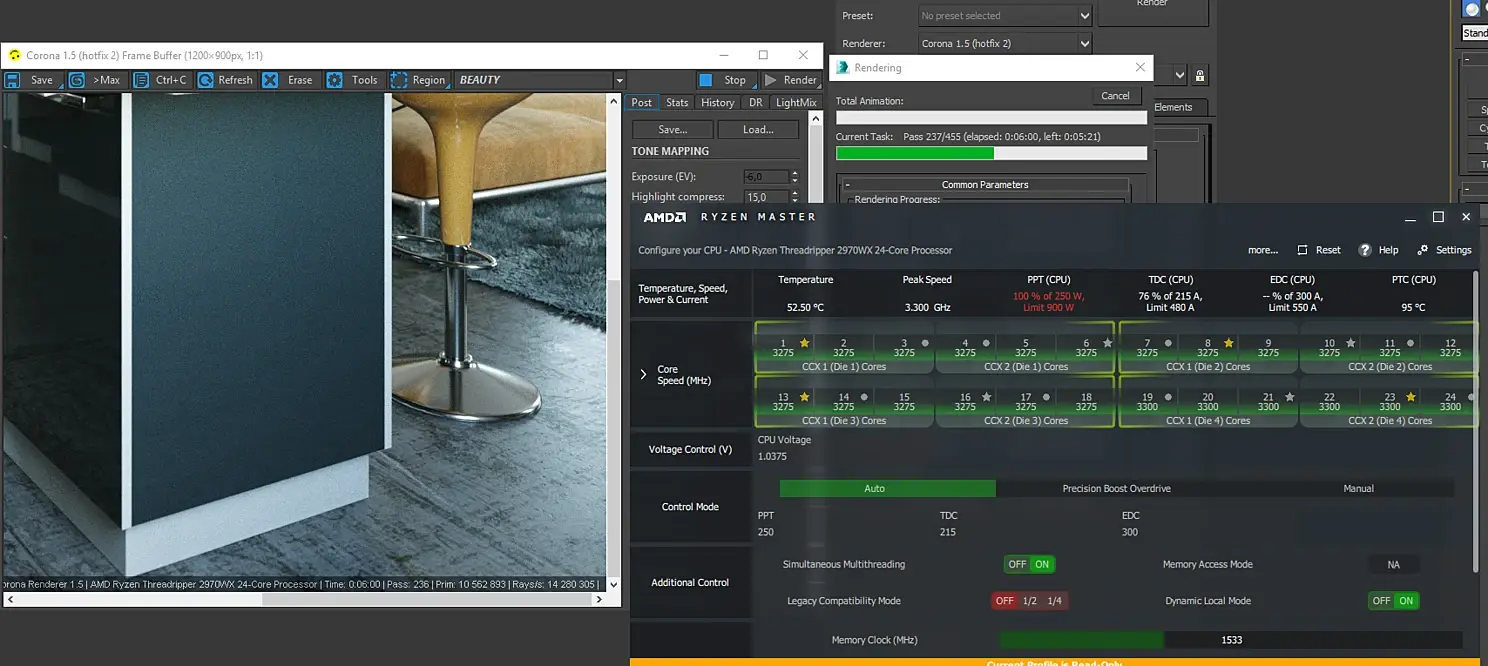Toggle Simultaneous Multithreading switch
The width and height of the screenshot is (1488, 666).
1029,564
